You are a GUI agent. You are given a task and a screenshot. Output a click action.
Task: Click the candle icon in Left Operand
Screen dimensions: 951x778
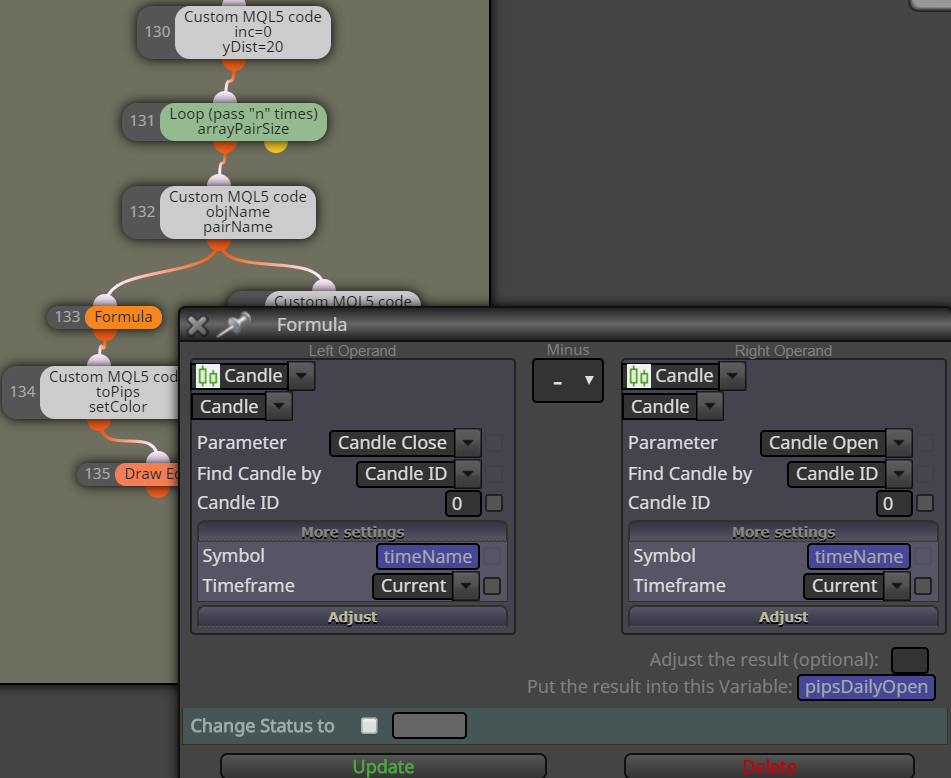(x=208, y=376)
